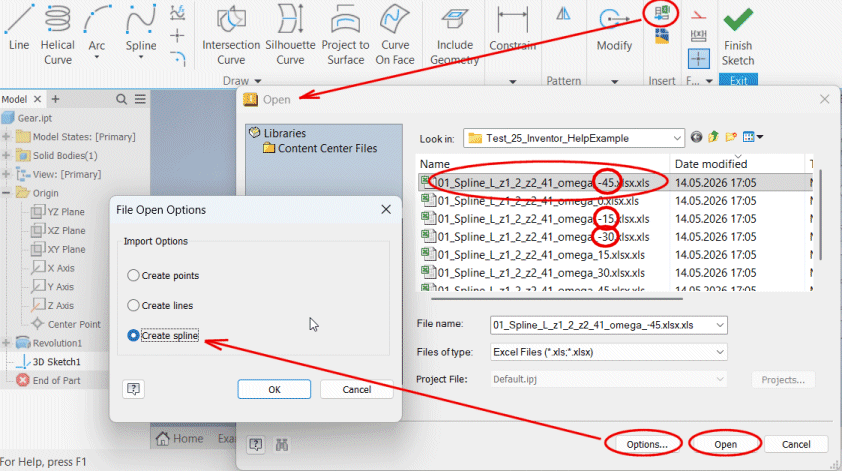This screenshot has width=842, height=471.
Task: Create a new folder in the Open dialog
Action: 731,137
